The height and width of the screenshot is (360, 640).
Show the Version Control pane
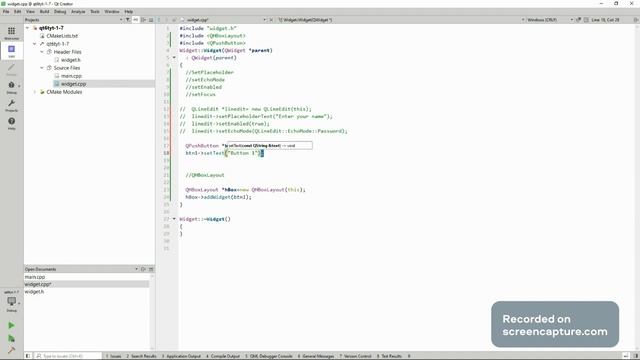355,356
